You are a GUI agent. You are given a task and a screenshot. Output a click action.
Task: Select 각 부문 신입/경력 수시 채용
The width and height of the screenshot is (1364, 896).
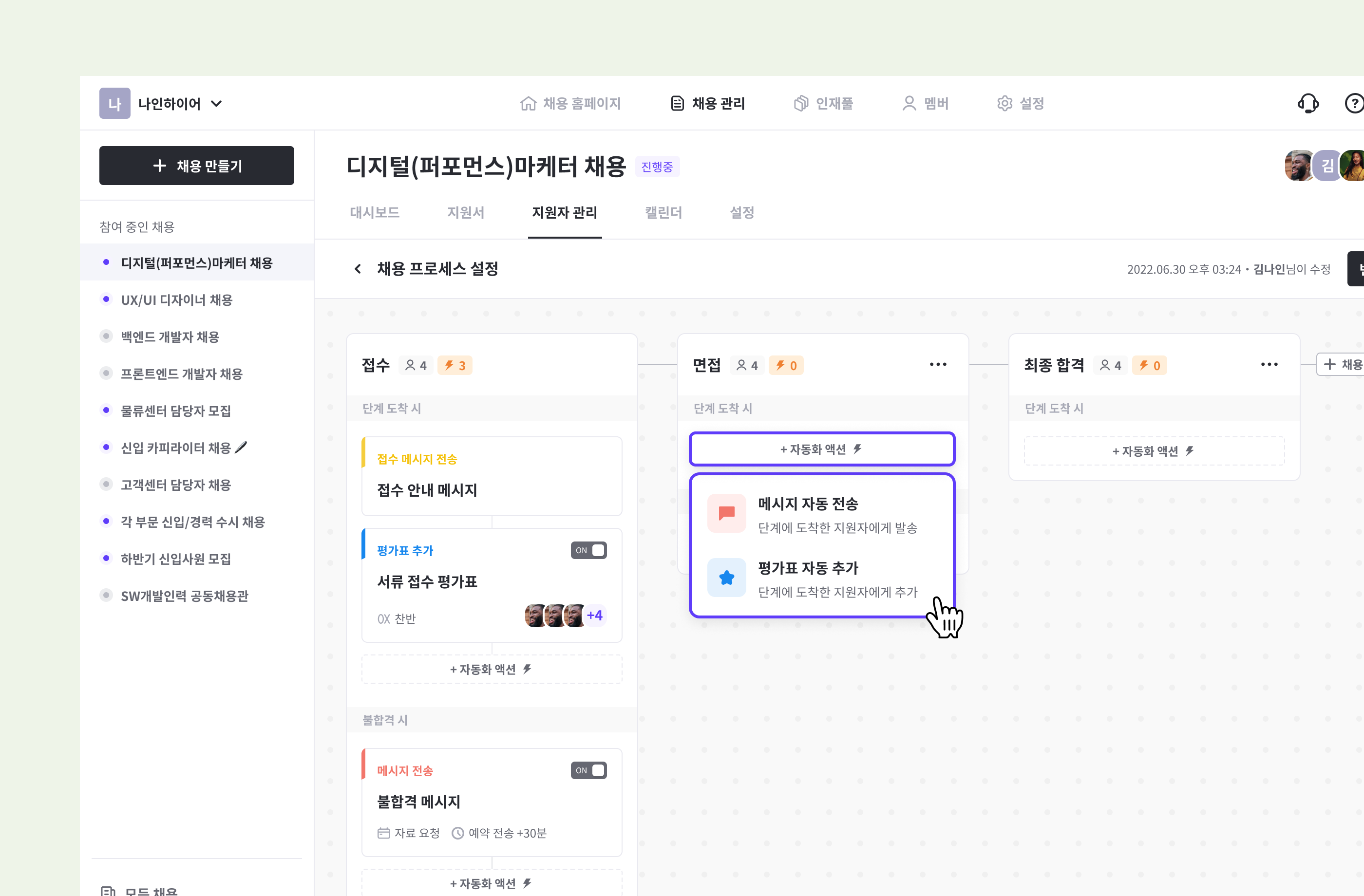pos(197,522)
